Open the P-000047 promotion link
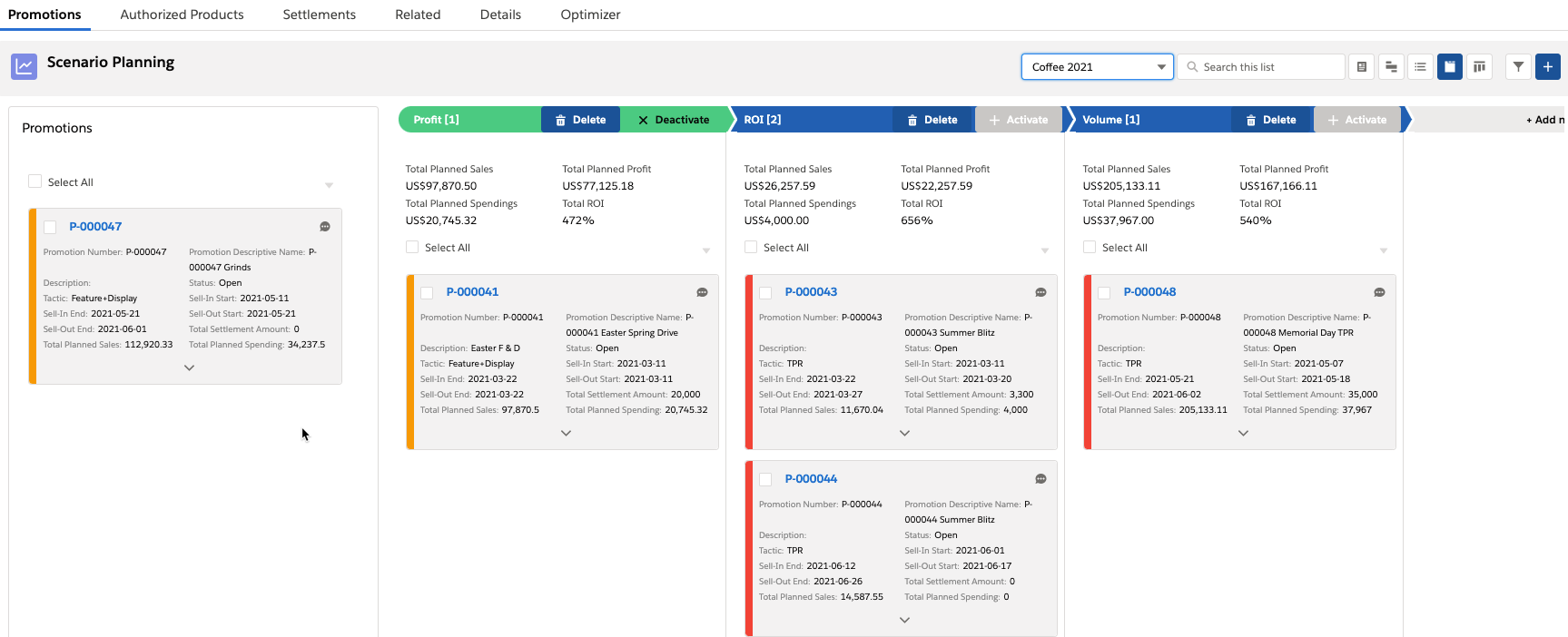 click(95, 227)
